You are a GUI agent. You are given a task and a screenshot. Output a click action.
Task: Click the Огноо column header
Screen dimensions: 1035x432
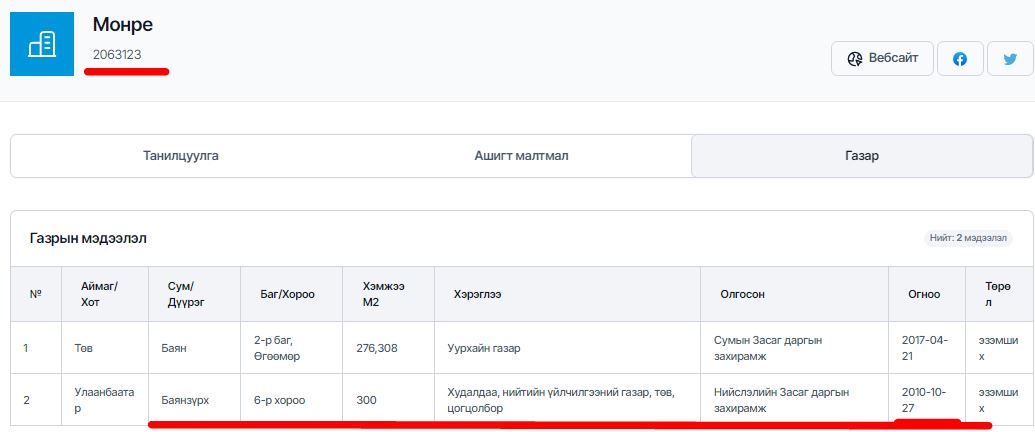(924, 294)
